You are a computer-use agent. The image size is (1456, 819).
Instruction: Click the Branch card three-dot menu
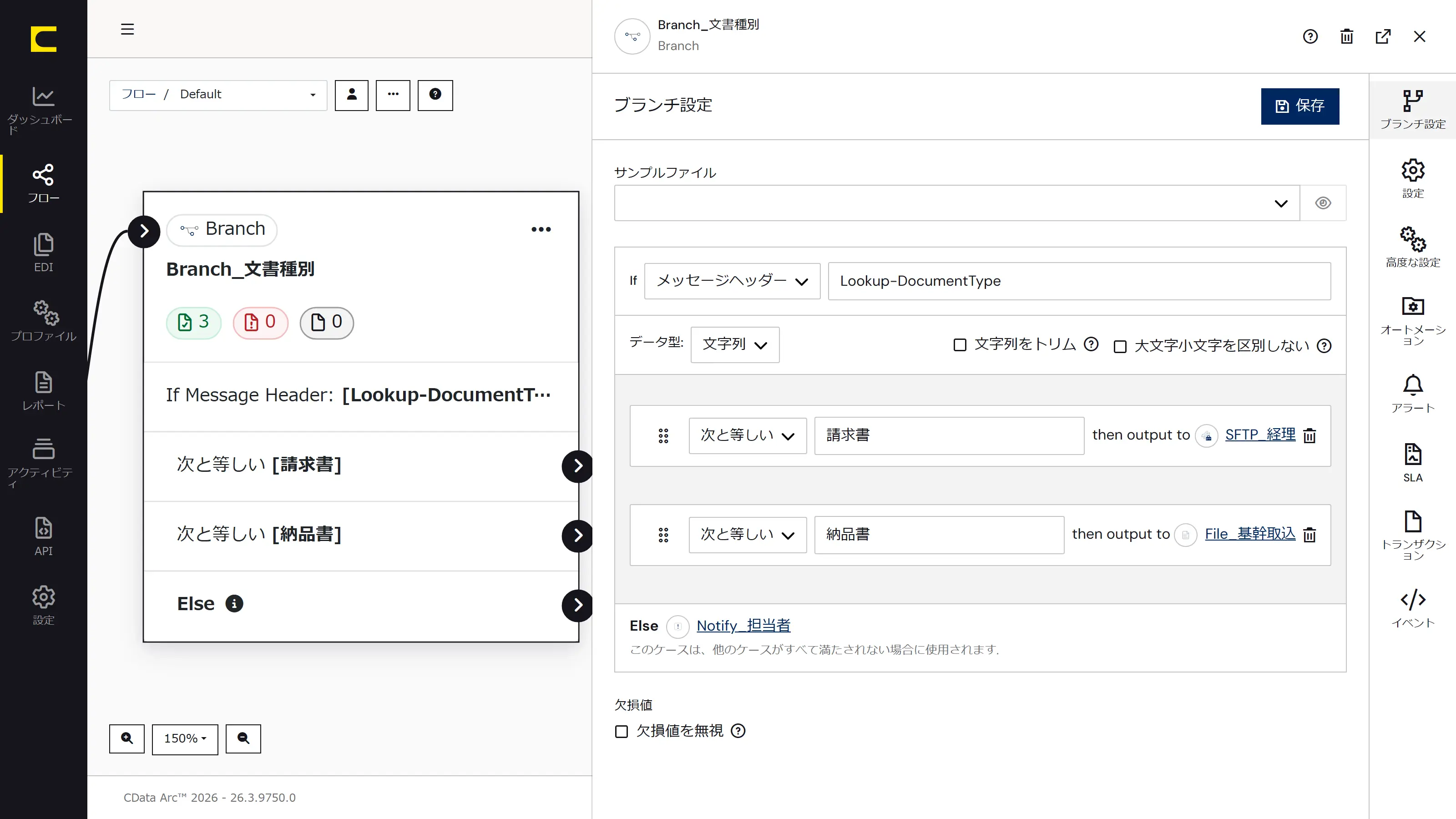coord(541,229)
